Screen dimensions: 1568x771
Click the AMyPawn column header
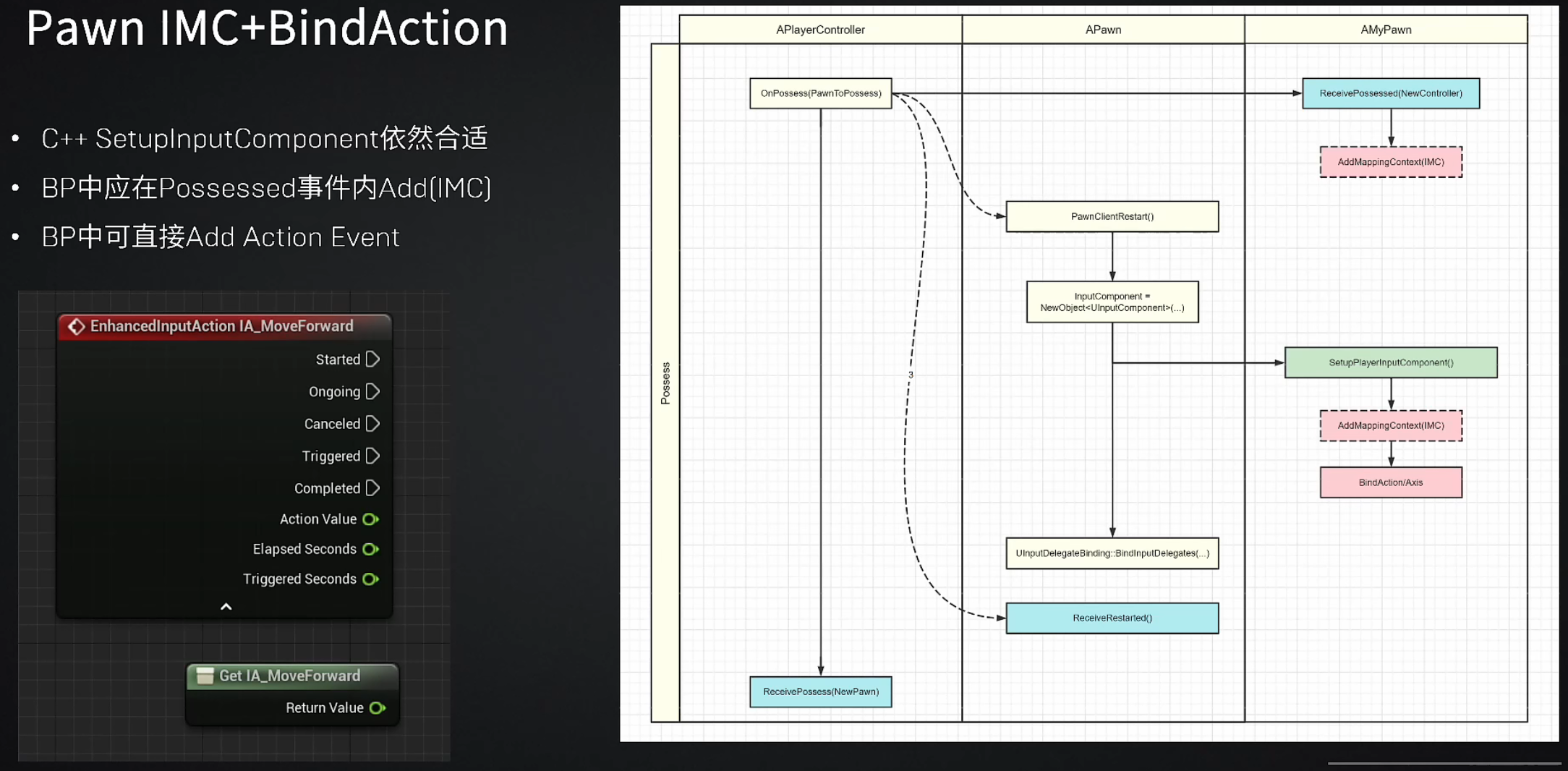coord(1386,30)
